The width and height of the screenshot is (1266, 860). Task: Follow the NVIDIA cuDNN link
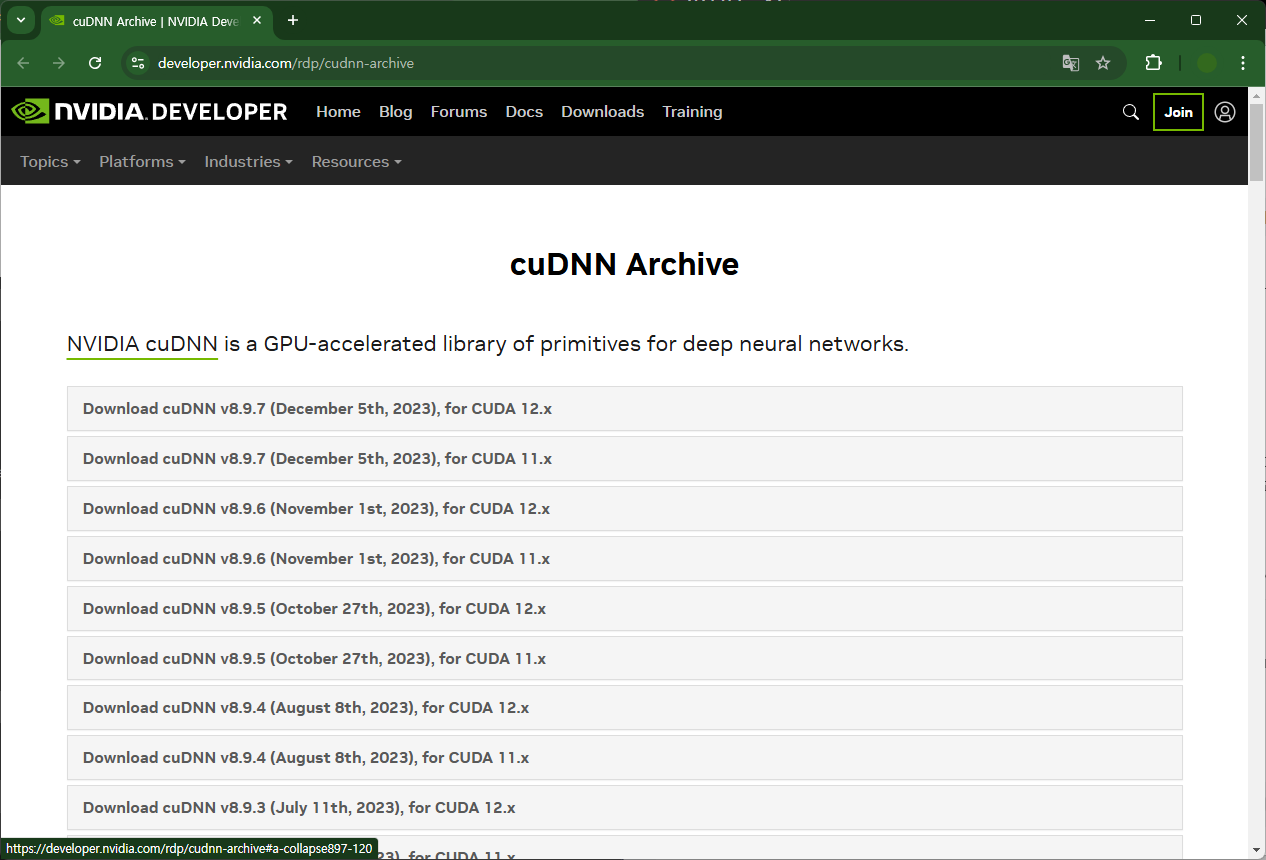coord(142,345)
